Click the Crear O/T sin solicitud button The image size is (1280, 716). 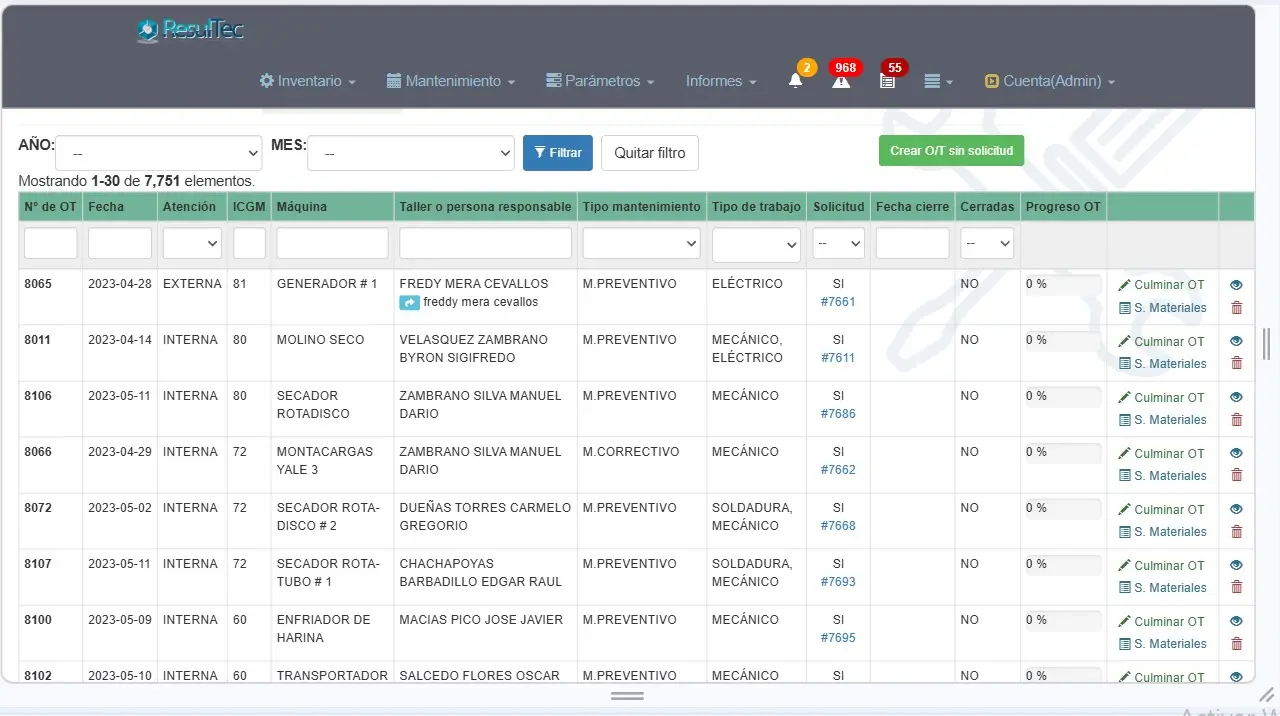(x=951, y=151)
